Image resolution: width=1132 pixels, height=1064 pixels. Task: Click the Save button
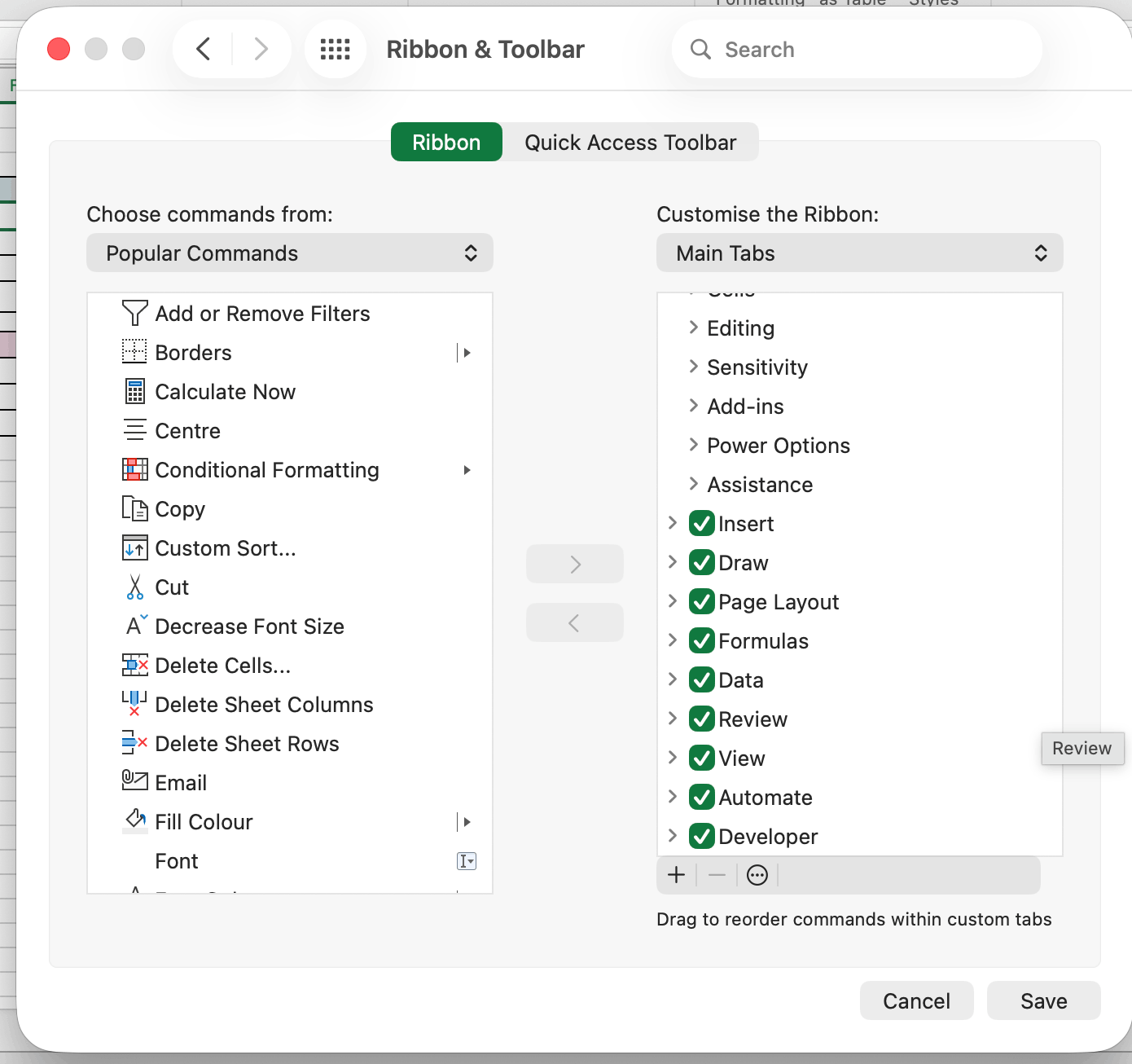pos(1043,1000)
